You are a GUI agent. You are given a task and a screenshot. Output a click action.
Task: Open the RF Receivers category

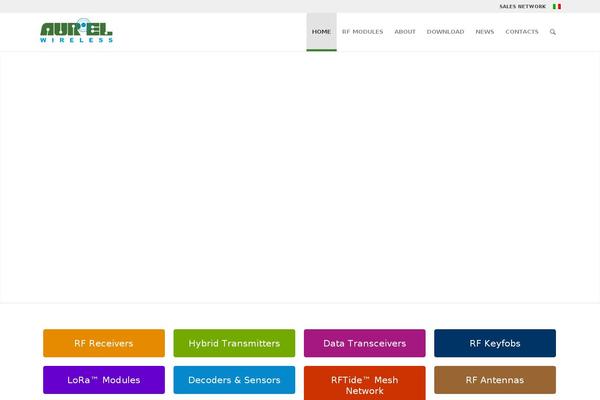click(x=104, y=343)
